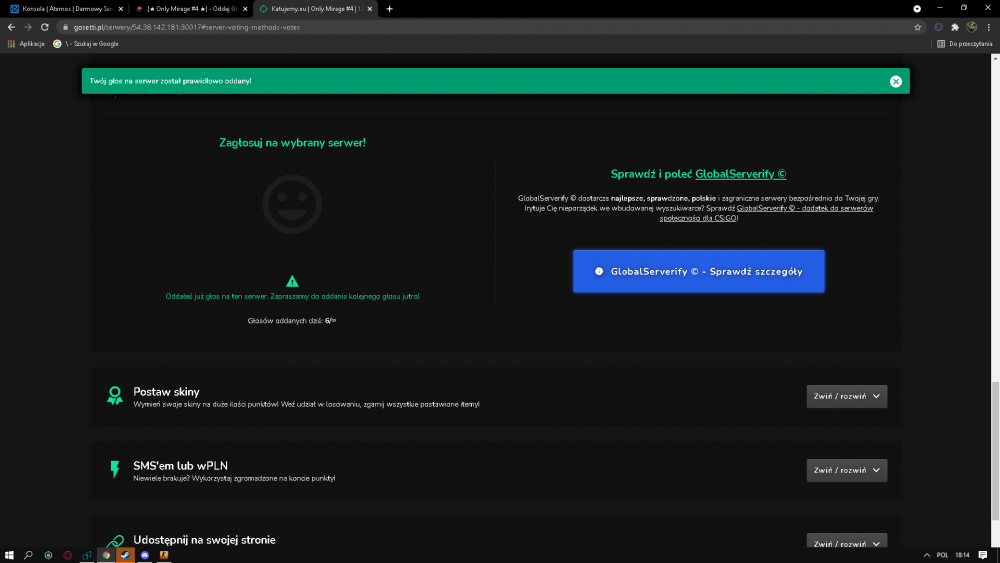Click the green warning triangle icon
The height and width of the screenshot is (563, 1000).
[x=292, y=281]
